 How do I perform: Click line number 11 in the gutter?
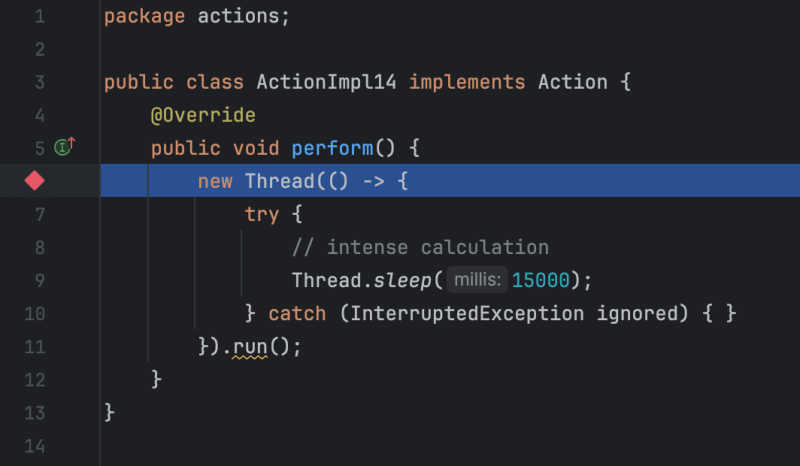point(34,346)
